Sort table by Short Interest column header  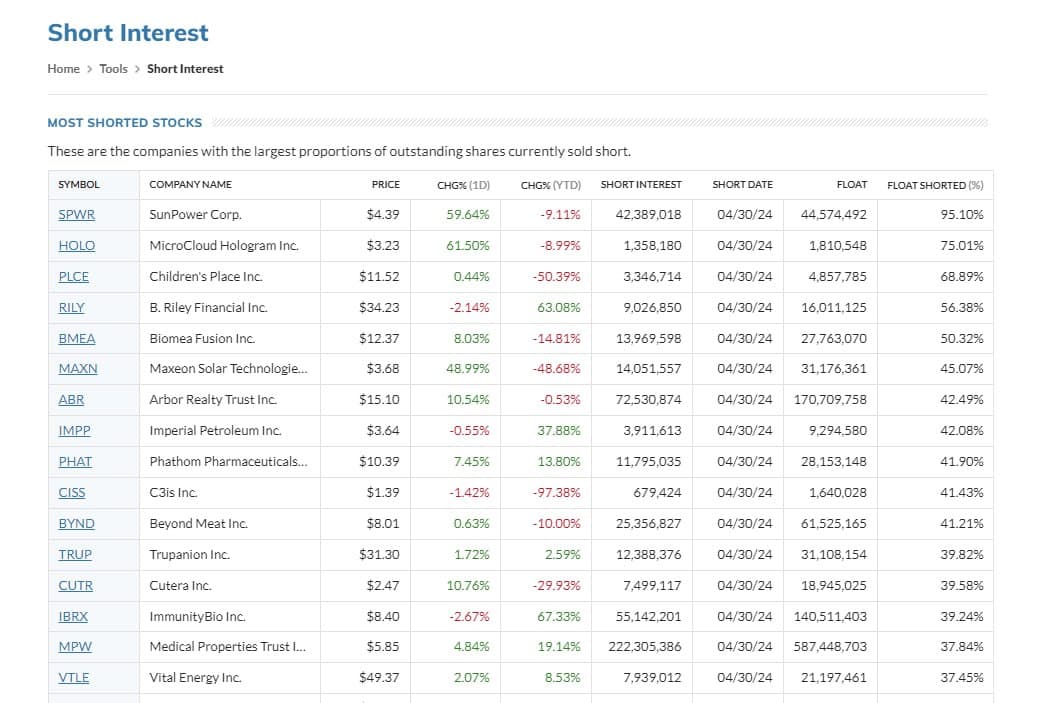click(640, 185)
